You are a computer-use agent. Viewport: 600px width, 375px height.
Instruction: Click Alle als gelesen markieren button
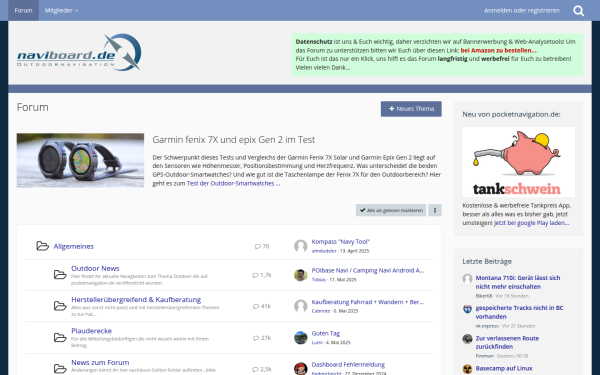coord(391,210)
